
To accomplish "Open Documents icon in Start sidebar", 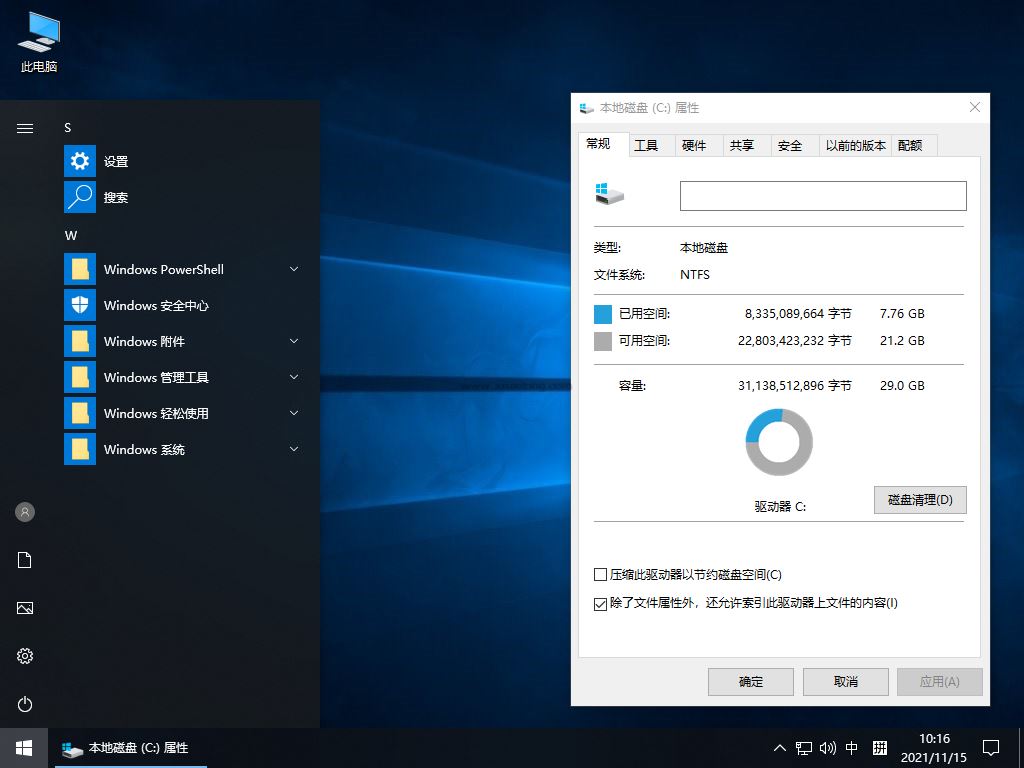I will pyautogui.click(x=25, y=560).
